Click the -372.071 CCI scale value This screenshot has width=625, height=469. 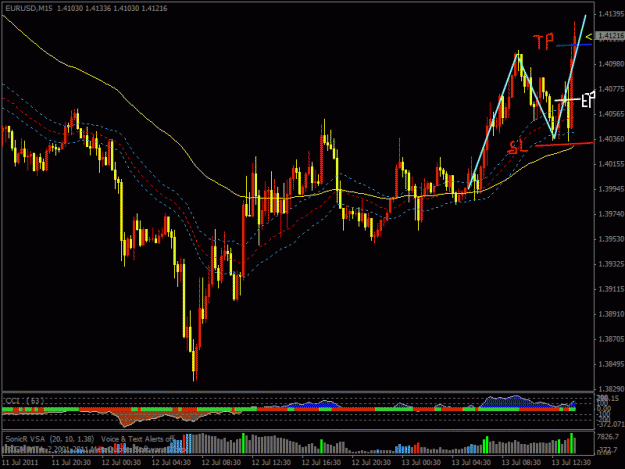610,424
